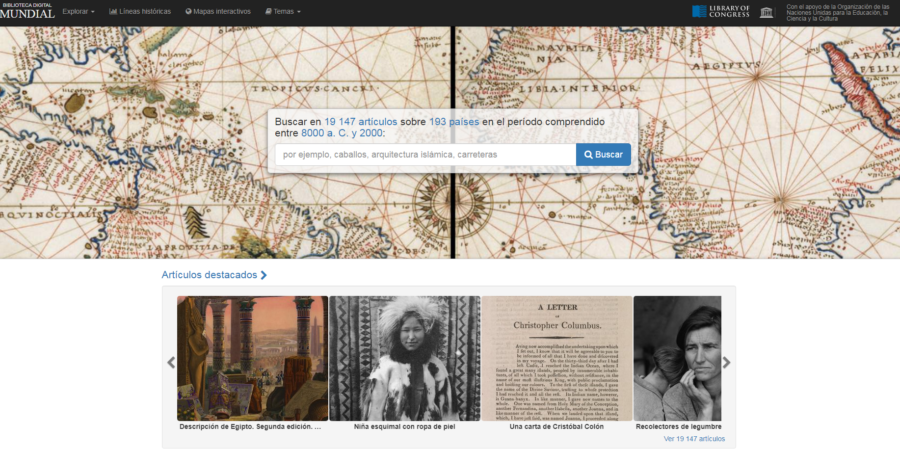Click the Biblioteca Digital Mundial logo
This screenshot has width=900, height=450.
tap(27, 10)
